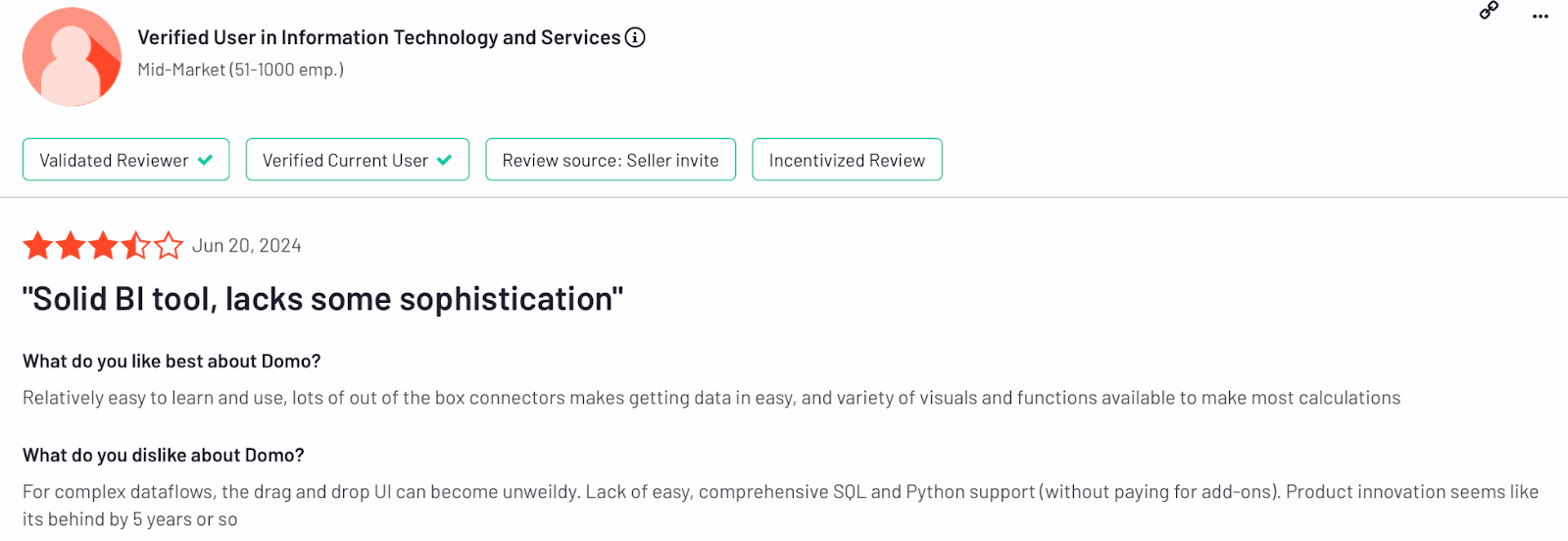Click the Validated Reviewer badge
Viewport: 1568px width, 541px height.
(125, 160)
